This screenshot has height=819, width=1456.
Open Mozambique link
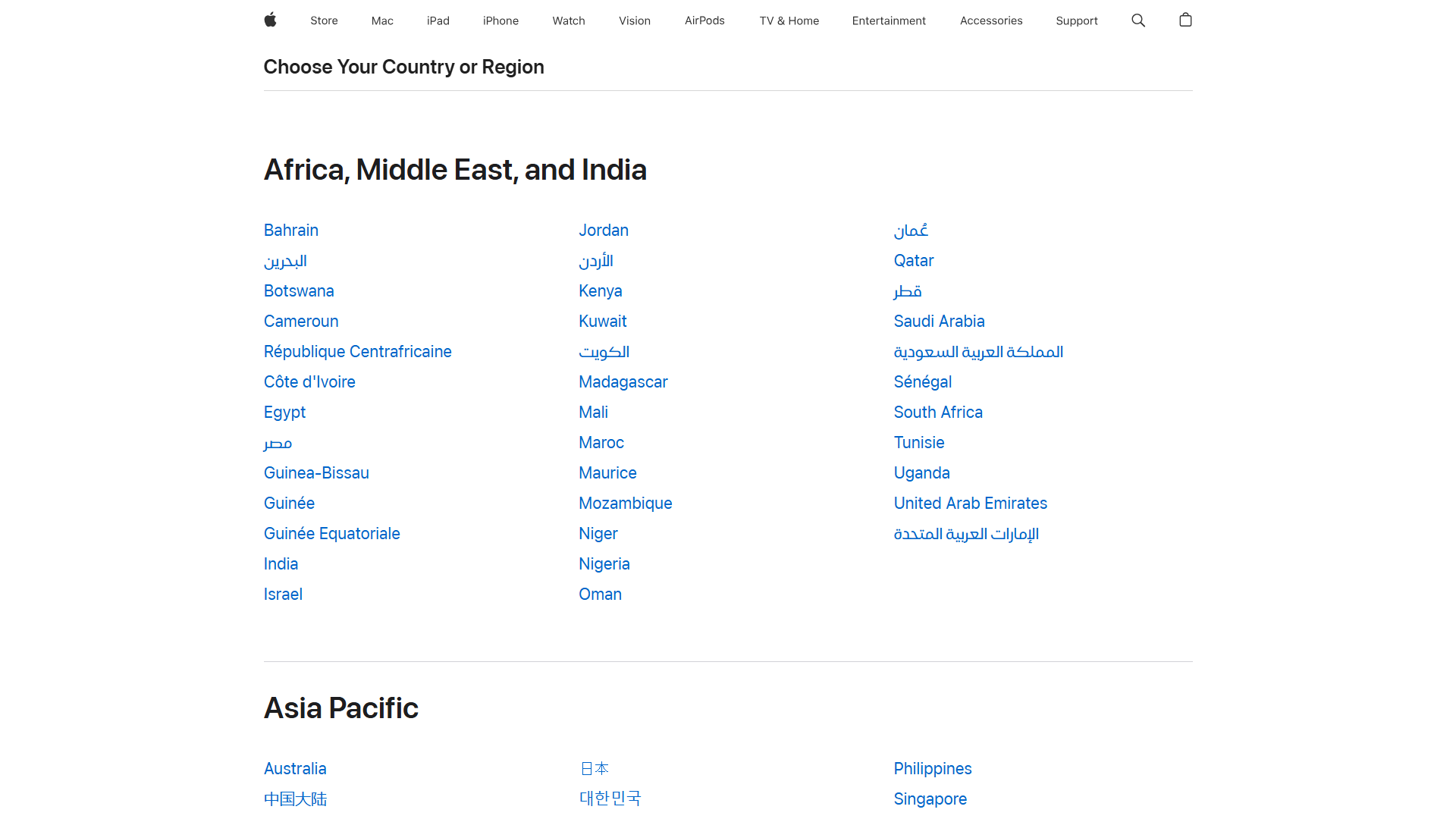[x=626, y=504]
